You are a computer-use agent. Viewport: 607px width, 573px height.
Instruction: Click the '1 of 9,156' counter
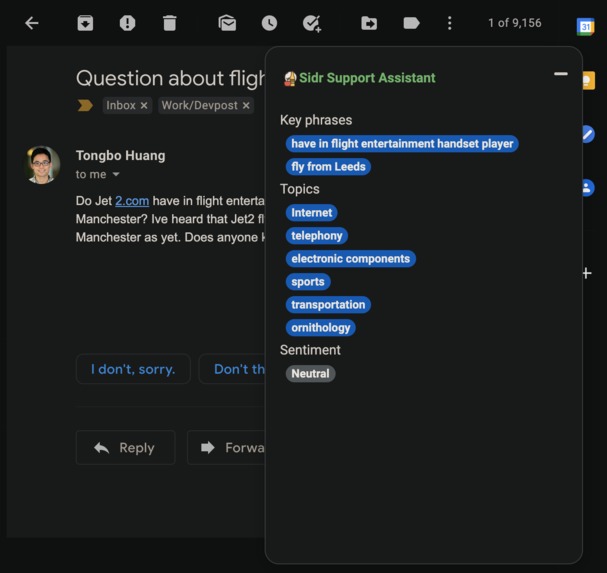coord(514,23)
